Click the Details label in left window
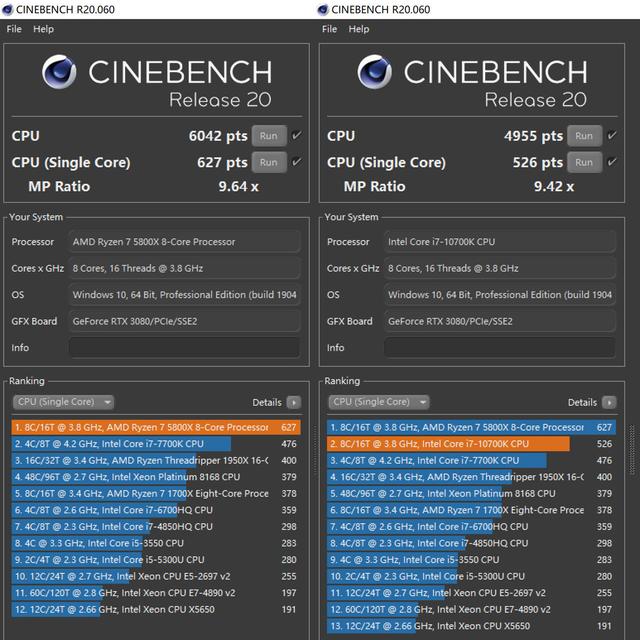640x640 pixels. (x=267, y=402)
